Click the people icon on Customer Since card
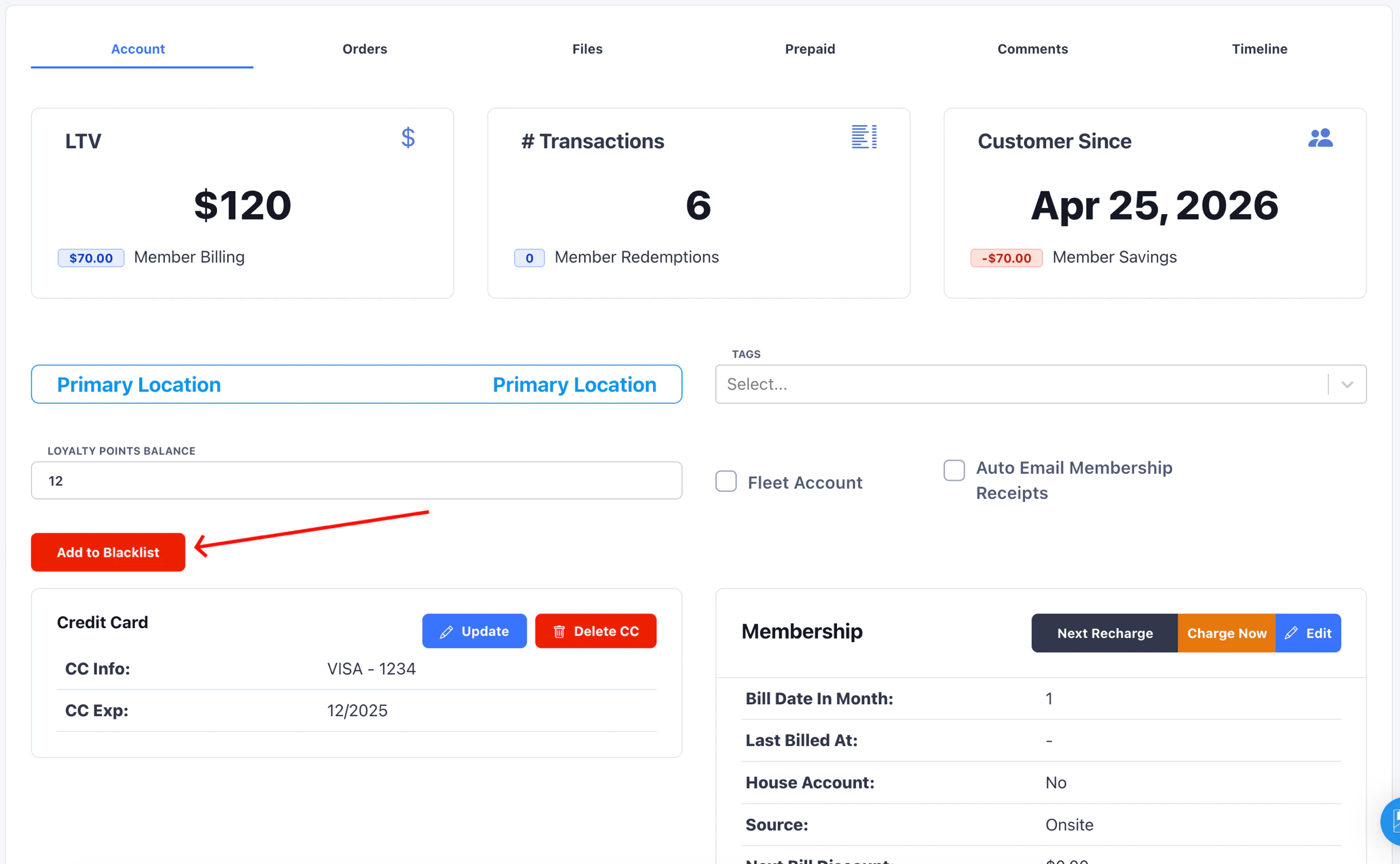1400x864 pixels. point(1321,137)
